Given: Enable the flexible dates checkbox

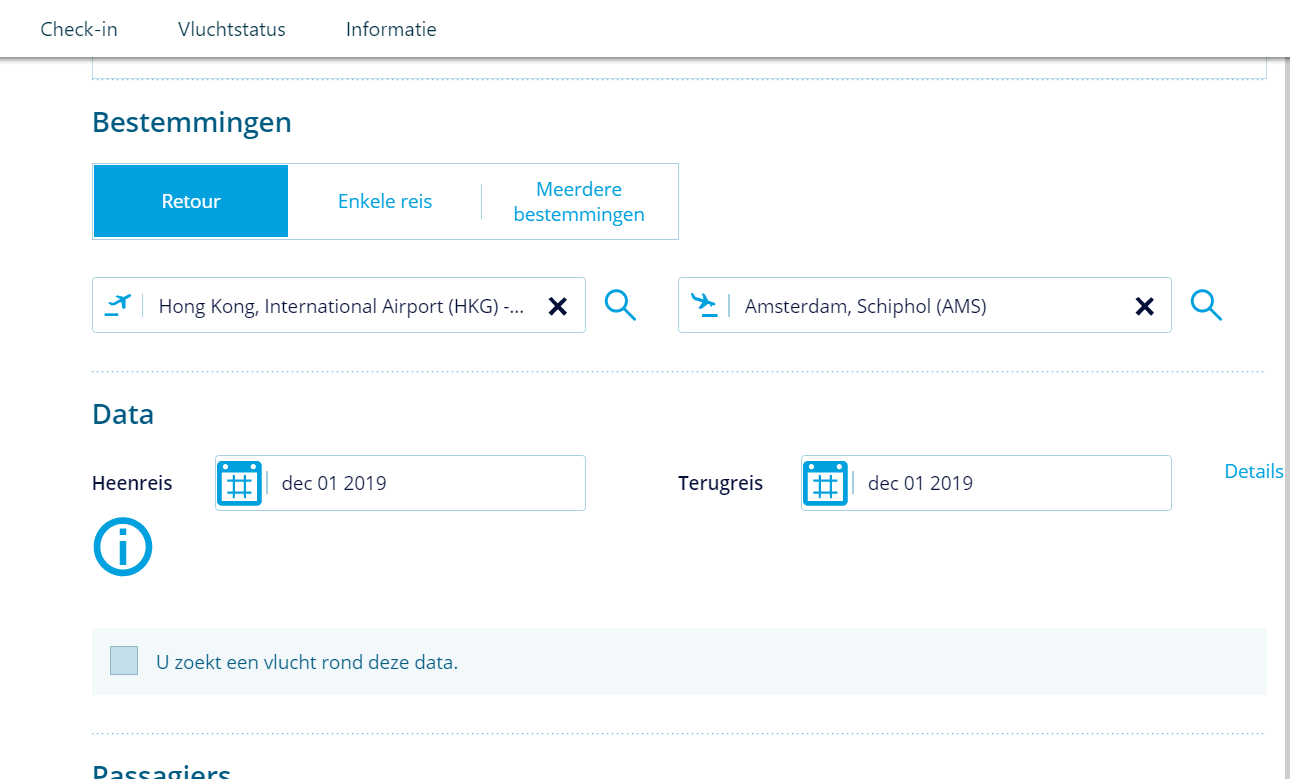Looking at the screenshot, I should 124,661.
